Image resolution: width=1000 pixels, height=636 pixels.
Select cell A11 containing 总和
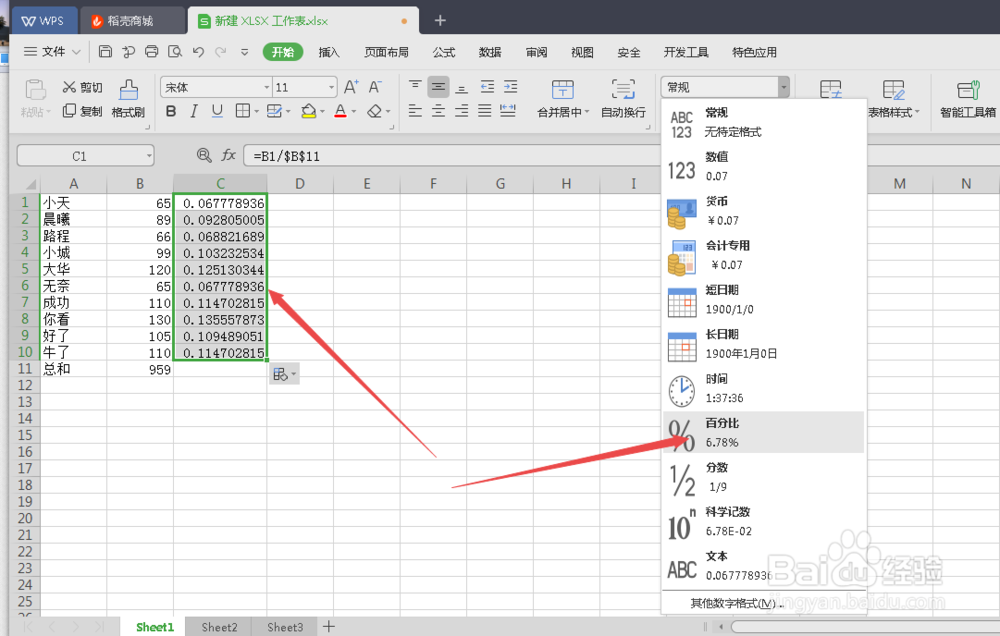click(73, 369)
